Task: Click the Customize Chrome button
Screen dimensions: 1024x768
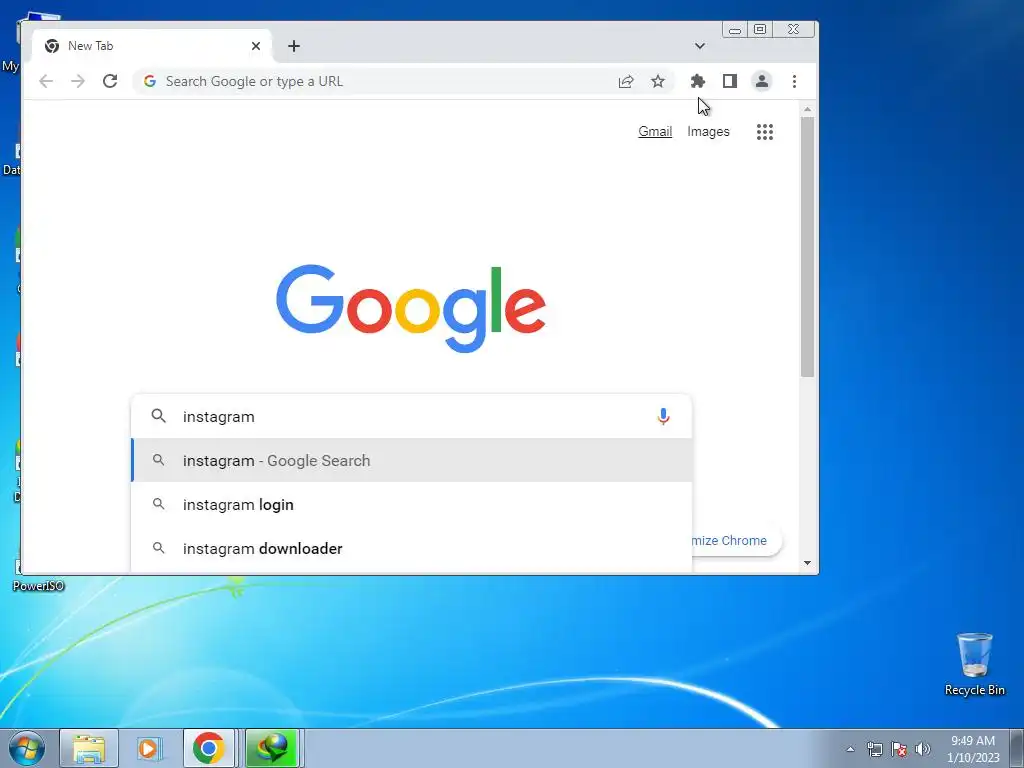Action: (736, 540)
